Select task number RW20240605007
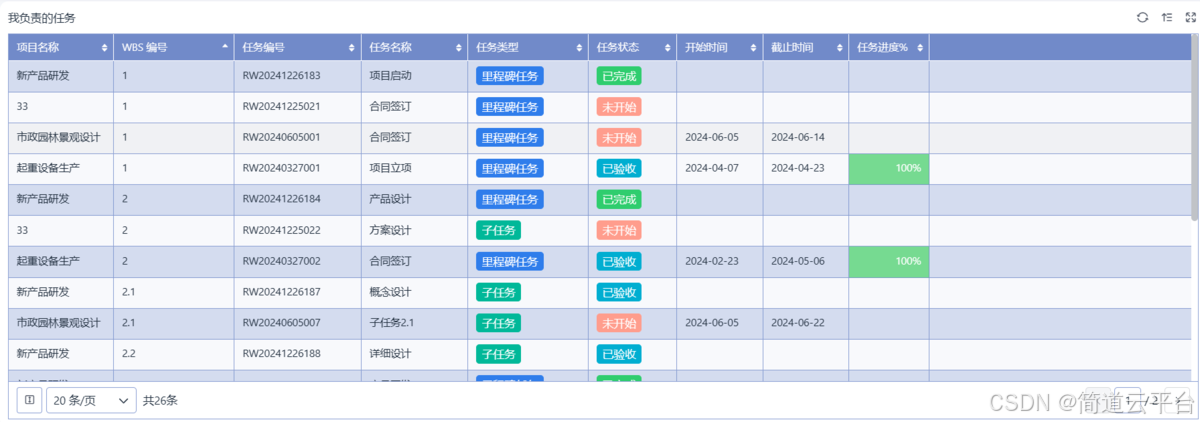The image size is (1200, 422). [281, 323]
